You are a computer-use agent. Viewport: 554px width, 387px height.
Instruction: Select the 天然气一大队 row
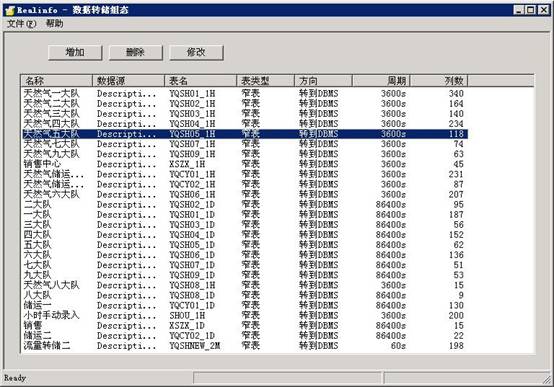click(x=245, y=94)
